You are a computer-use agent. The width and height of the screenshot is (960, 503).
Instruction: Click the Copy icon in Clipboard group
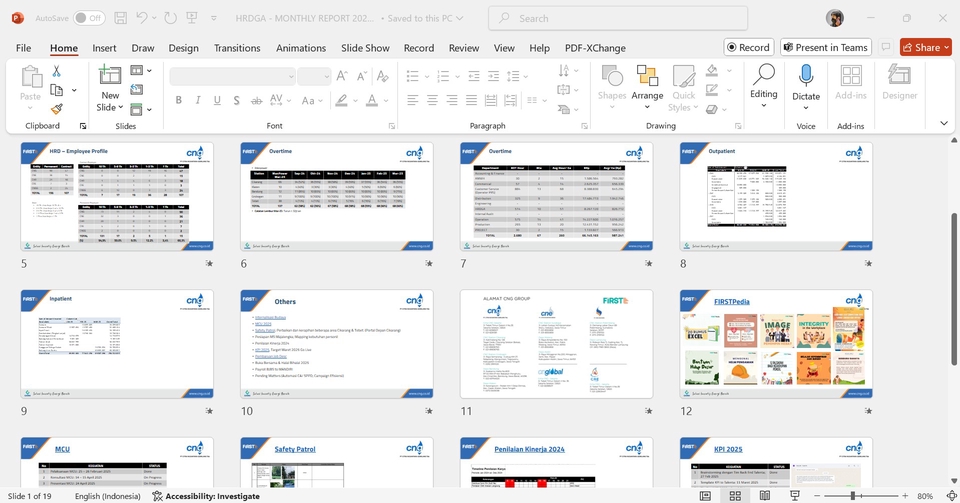click(56, 90)
